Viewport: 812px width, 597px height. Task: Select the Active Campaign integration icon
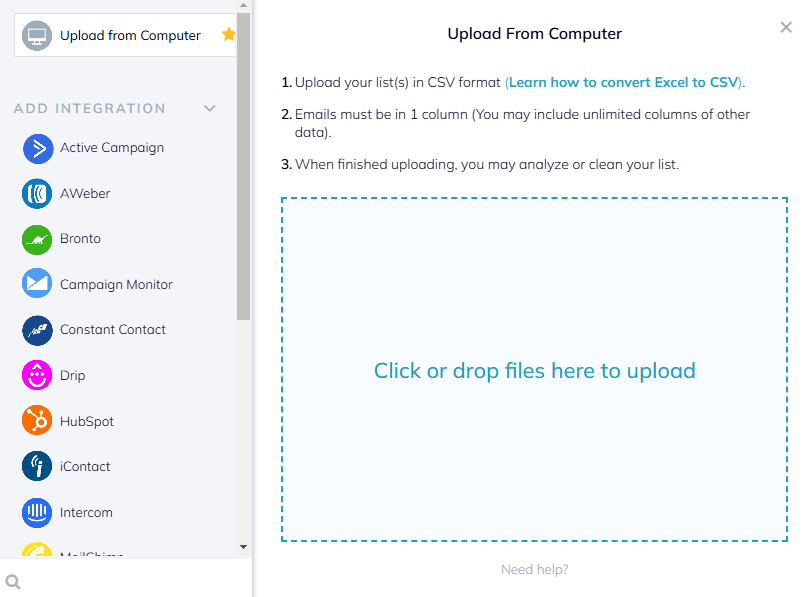38,149
